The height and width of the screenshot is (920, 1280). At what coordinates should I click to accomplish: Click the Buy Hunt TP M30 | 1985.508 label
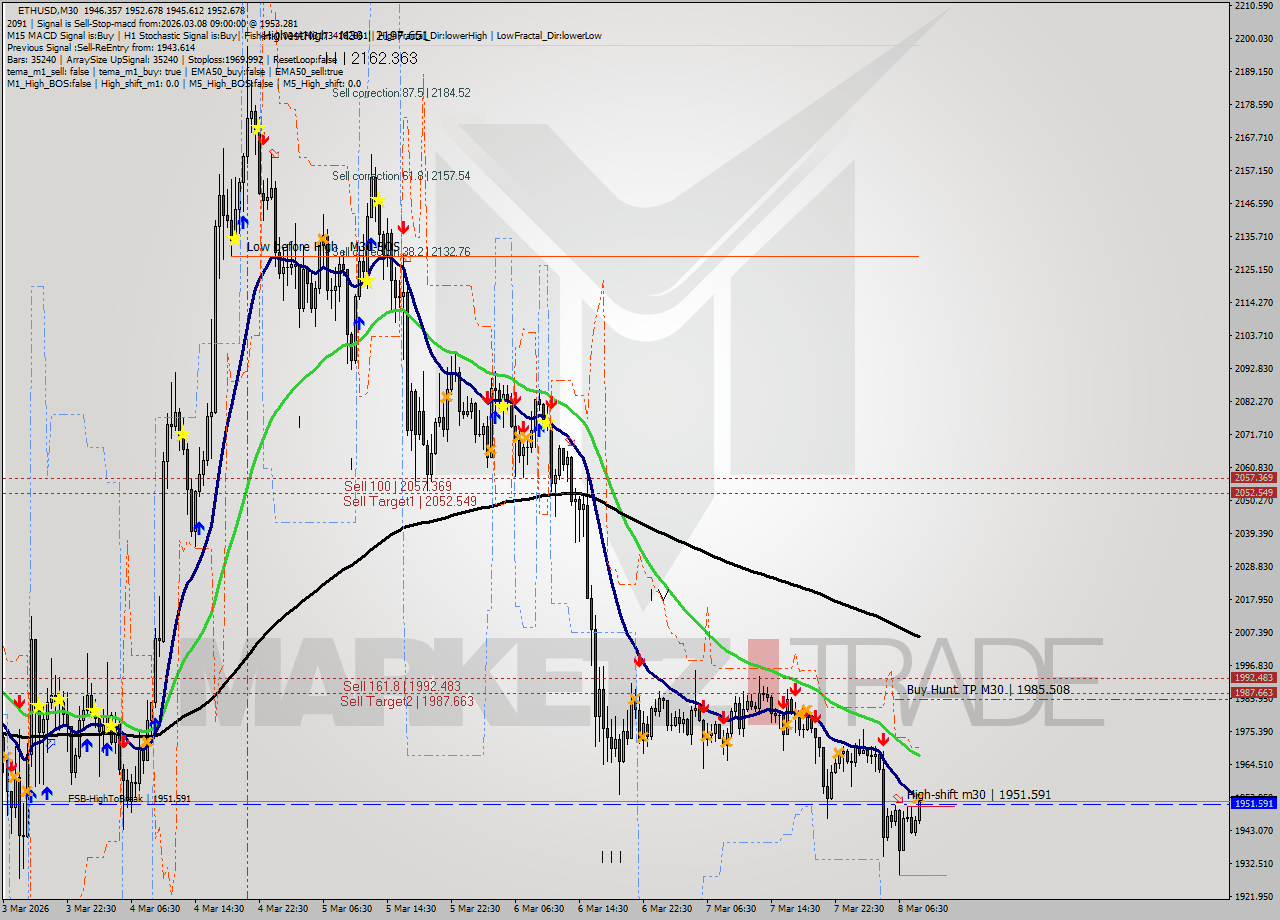988,689
